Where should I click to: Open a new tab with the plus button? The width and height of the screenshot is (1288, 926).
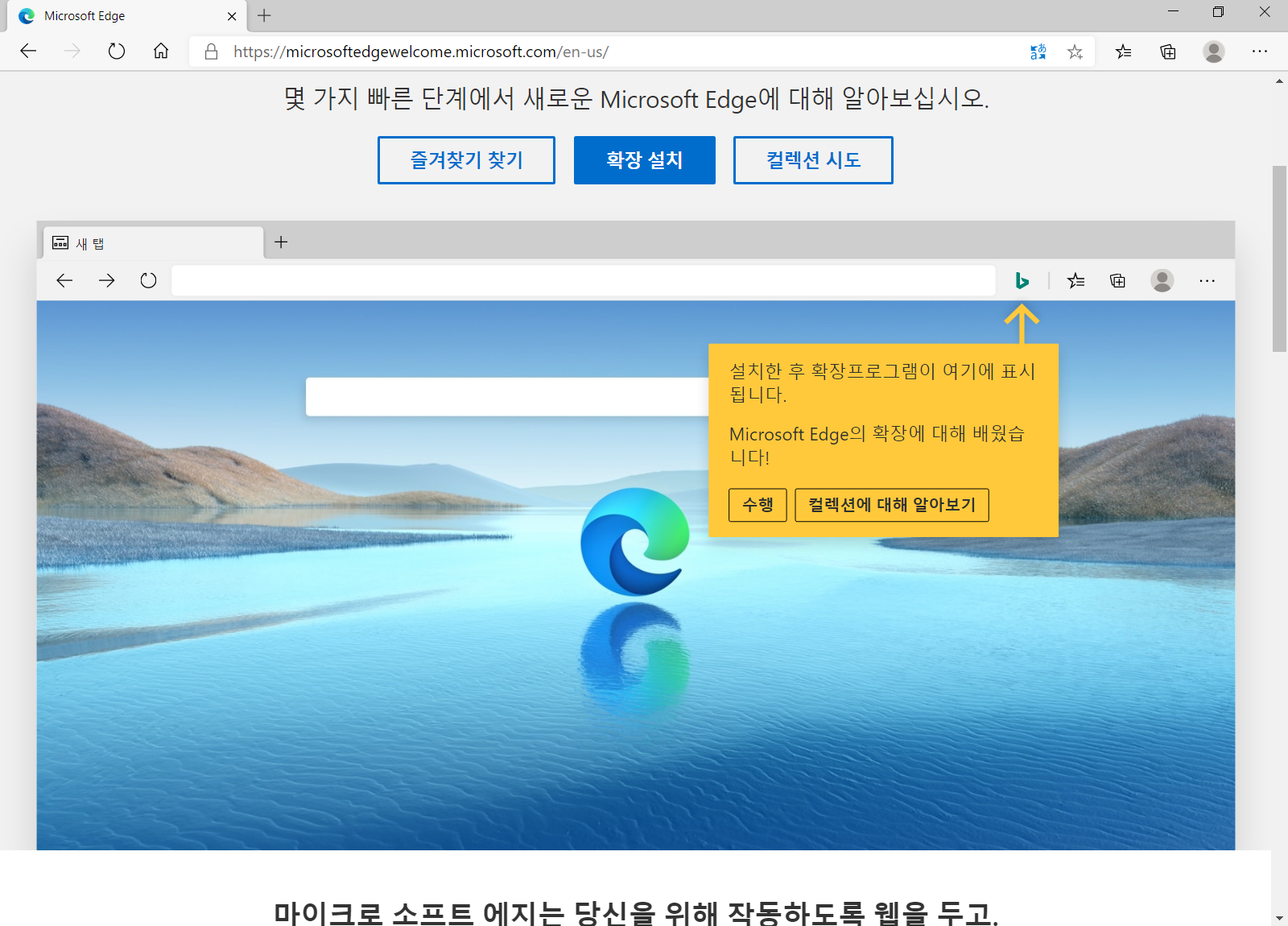[264, 15]
